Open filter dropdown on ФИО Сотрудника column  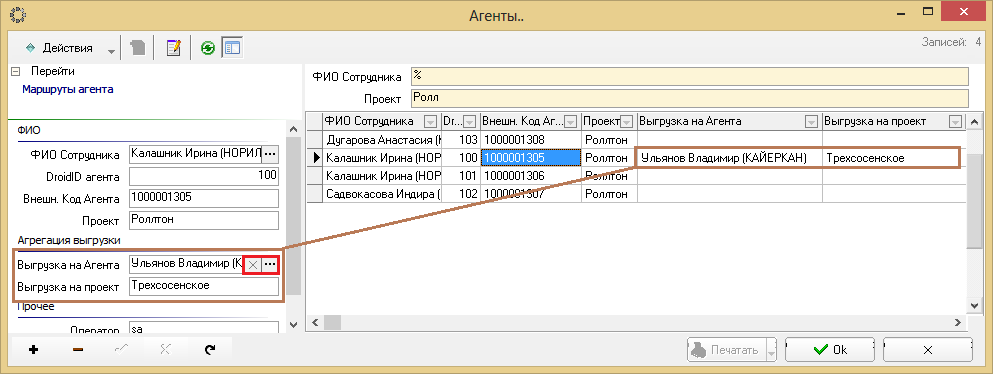pos(430,122)
